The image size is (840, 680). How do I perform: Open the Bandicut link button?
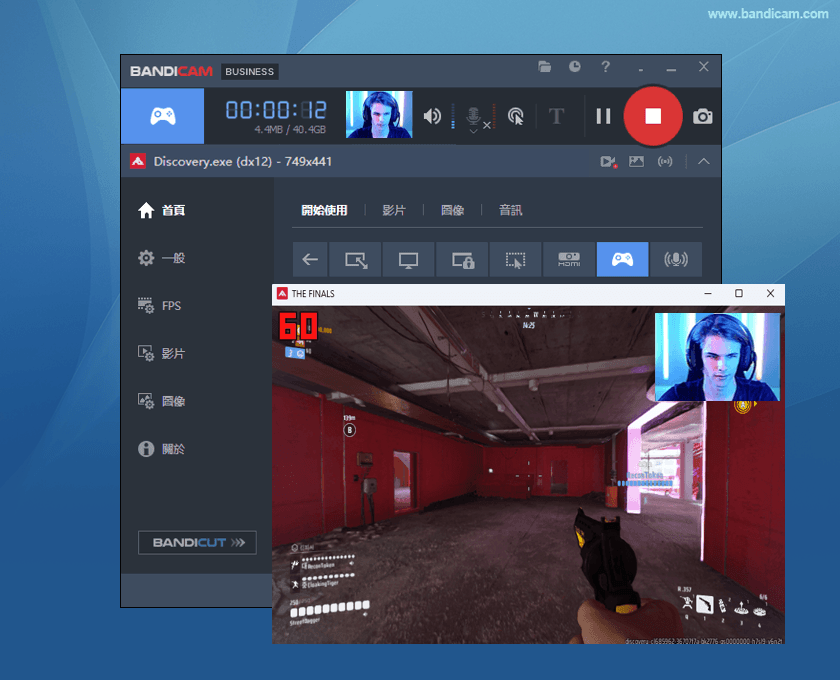click(197, 542)
